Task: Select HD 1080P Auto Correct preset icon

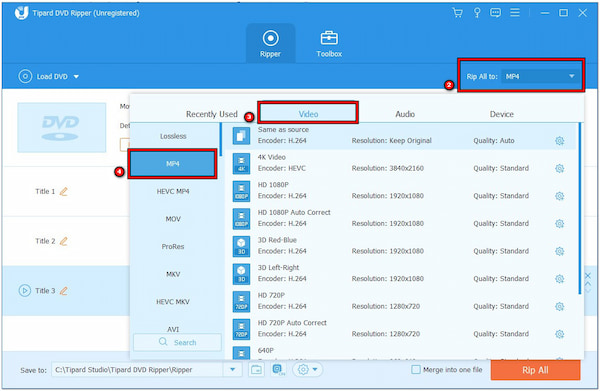Action: coord(241,218)
